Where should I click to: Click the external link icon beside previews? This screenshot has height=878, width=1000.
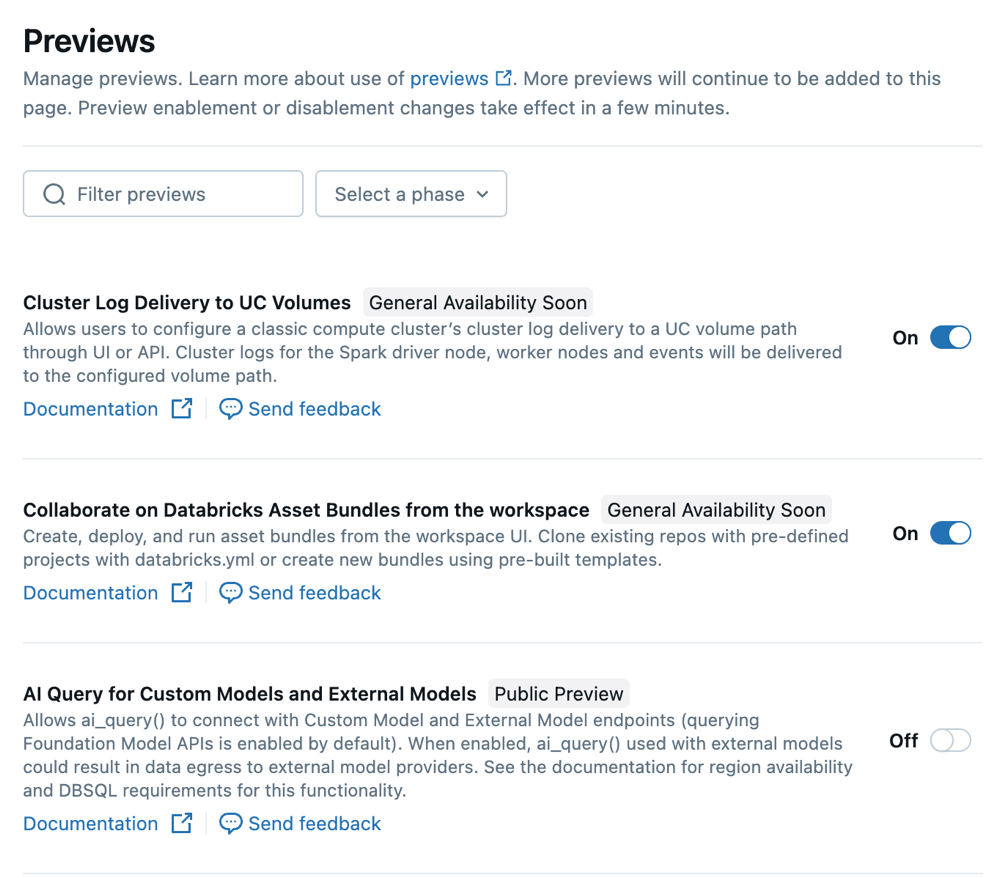[503, 77]
